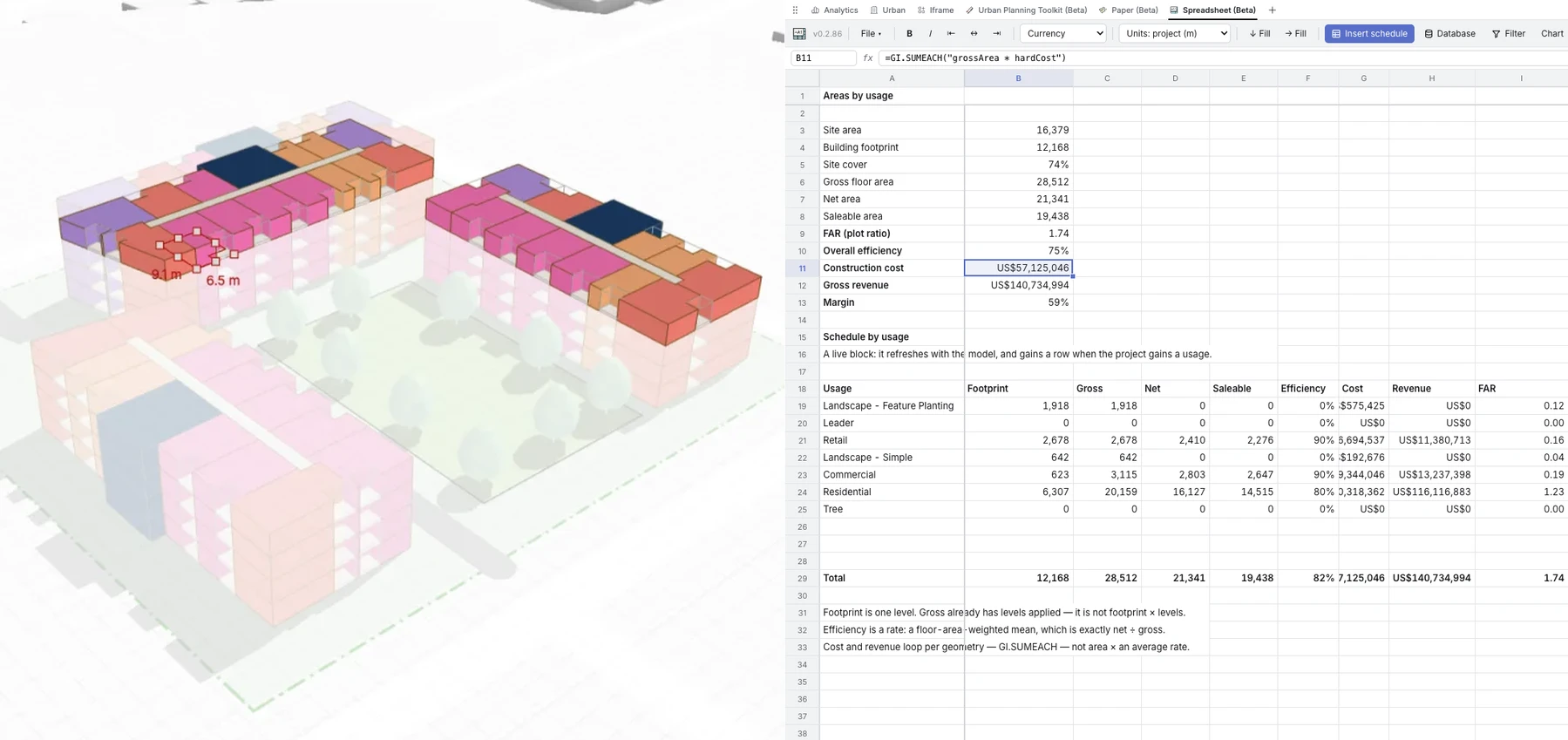
Task: Select column B header
Action: click(1018, 78)
